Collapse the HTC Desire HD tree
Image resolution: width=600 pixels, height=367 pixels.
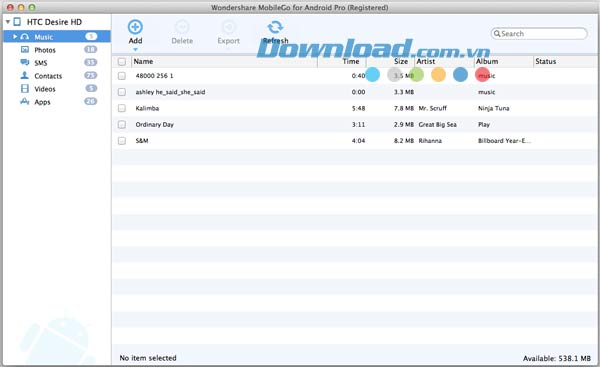point(7,22)
